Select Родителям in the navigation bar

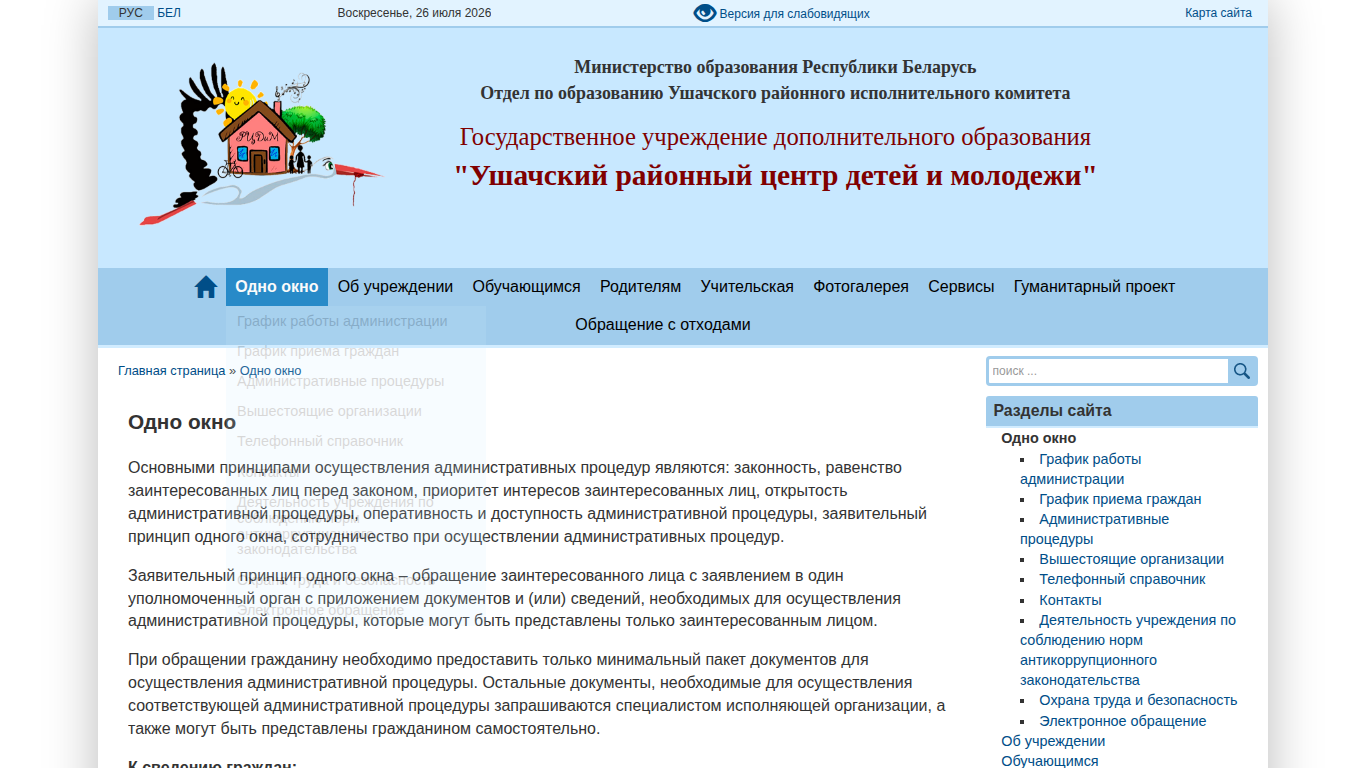640,287
